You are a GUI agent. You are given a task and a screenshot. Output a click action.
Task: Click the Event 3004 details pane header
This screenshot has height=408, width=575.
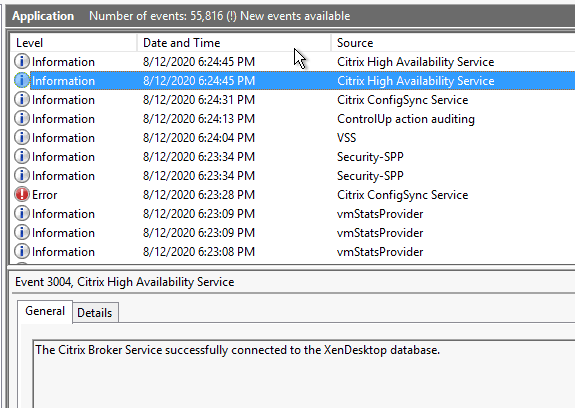click(x=125, y=282)
